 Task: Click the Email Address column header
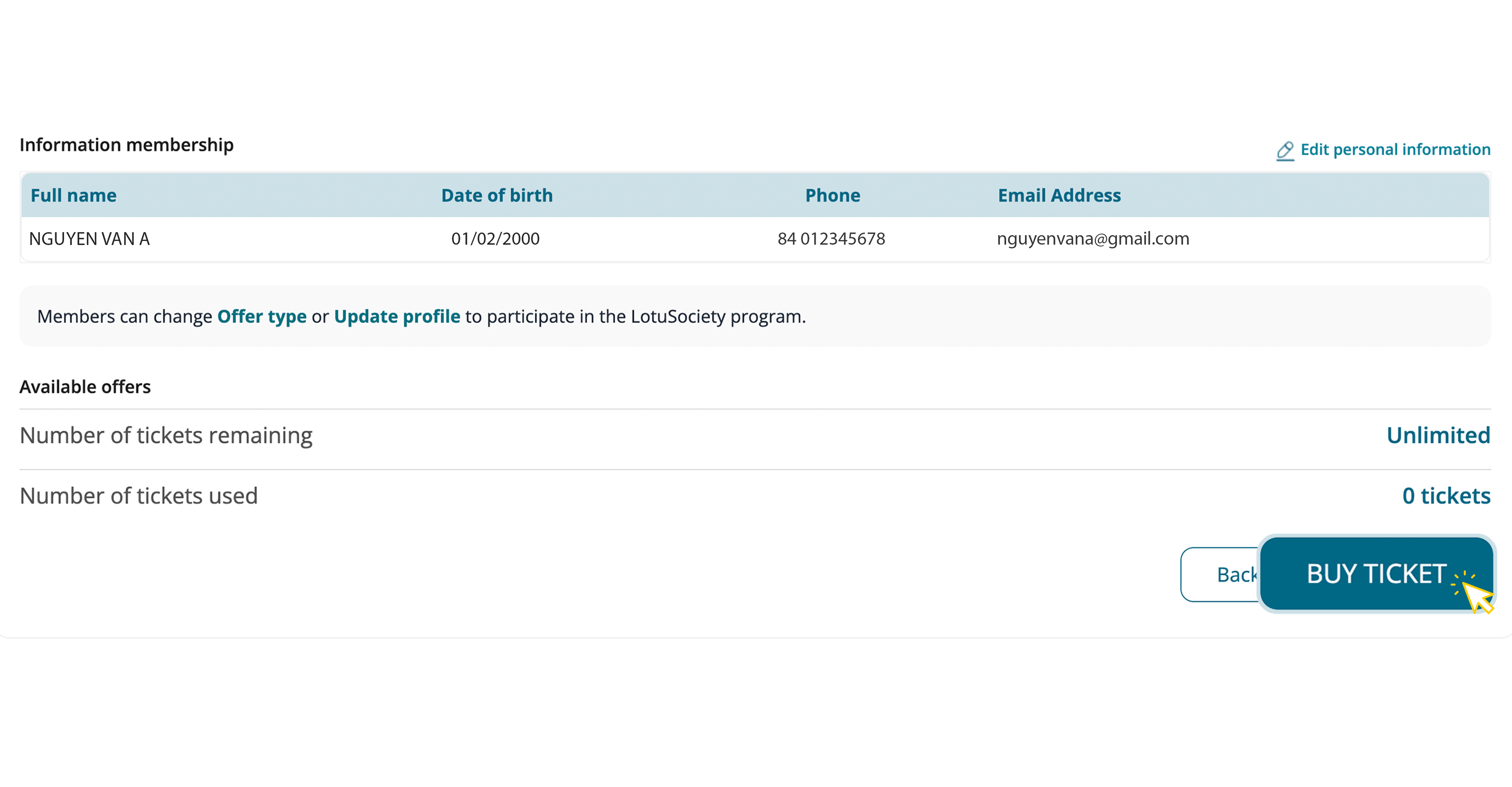click(1059, 195)
